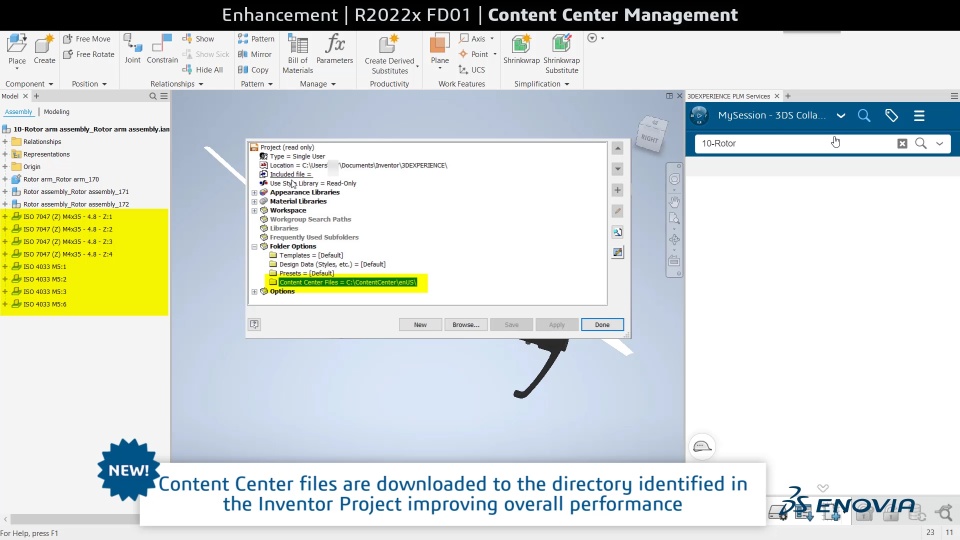This screenshot has width=960, height=540.
Task: Click the search icon in Model browser
Action: (x=153, y=96)
